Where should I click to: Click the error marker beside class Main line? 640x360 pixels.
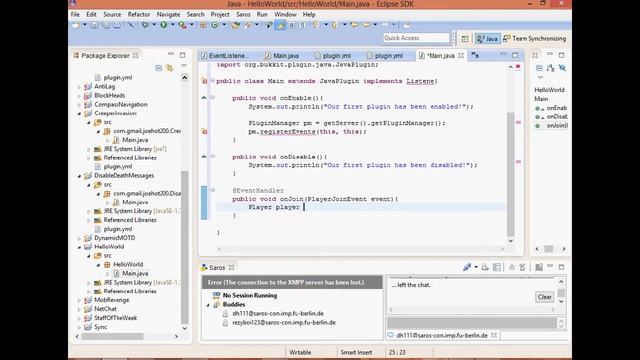click(204, 81)
